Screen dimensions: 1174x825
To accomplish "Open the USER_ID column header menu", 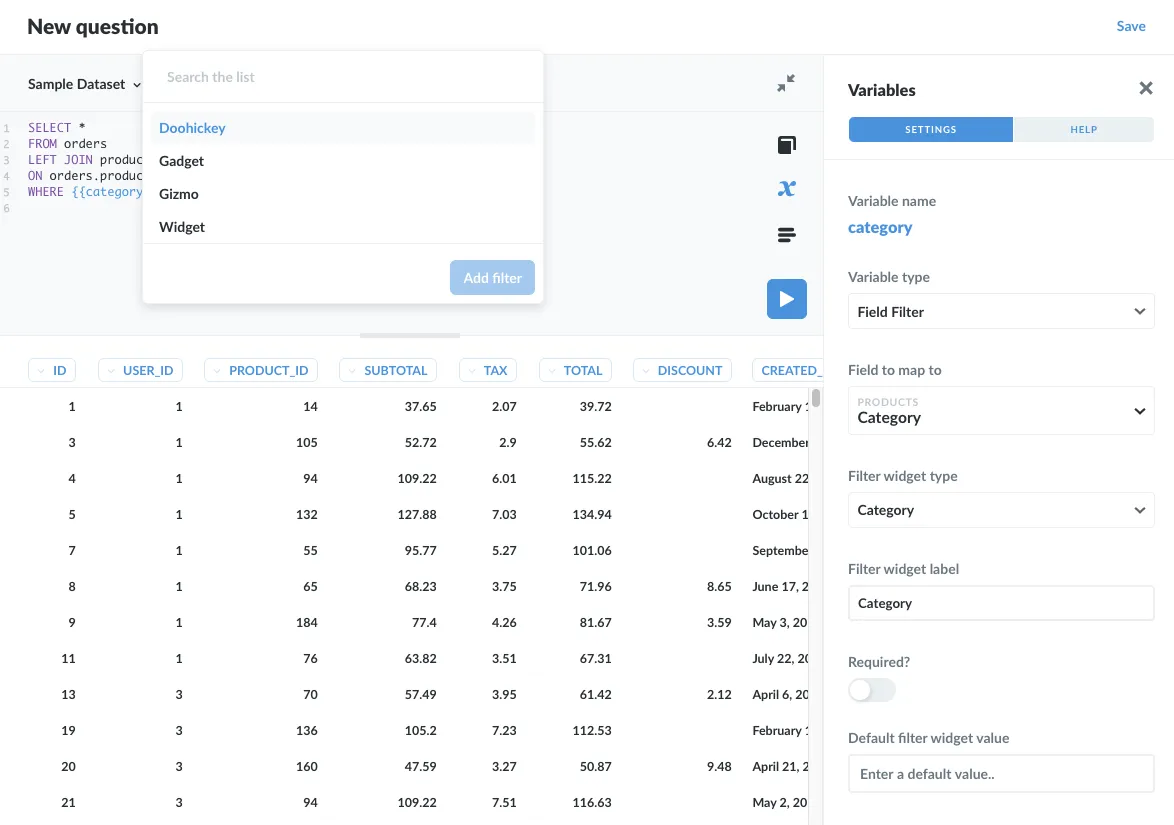I will point(141,371).
